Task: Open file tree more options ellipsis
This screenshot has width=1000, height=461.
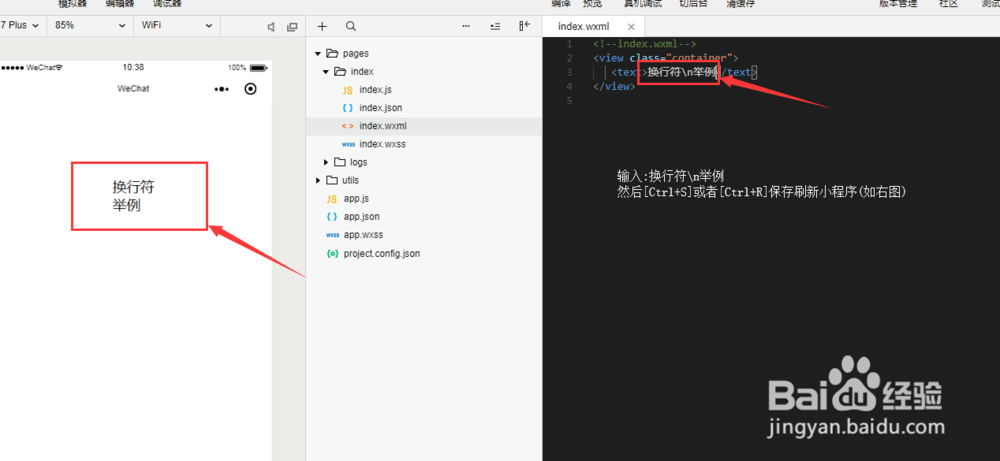Action: pyautogui.click(x=466, y=26)
